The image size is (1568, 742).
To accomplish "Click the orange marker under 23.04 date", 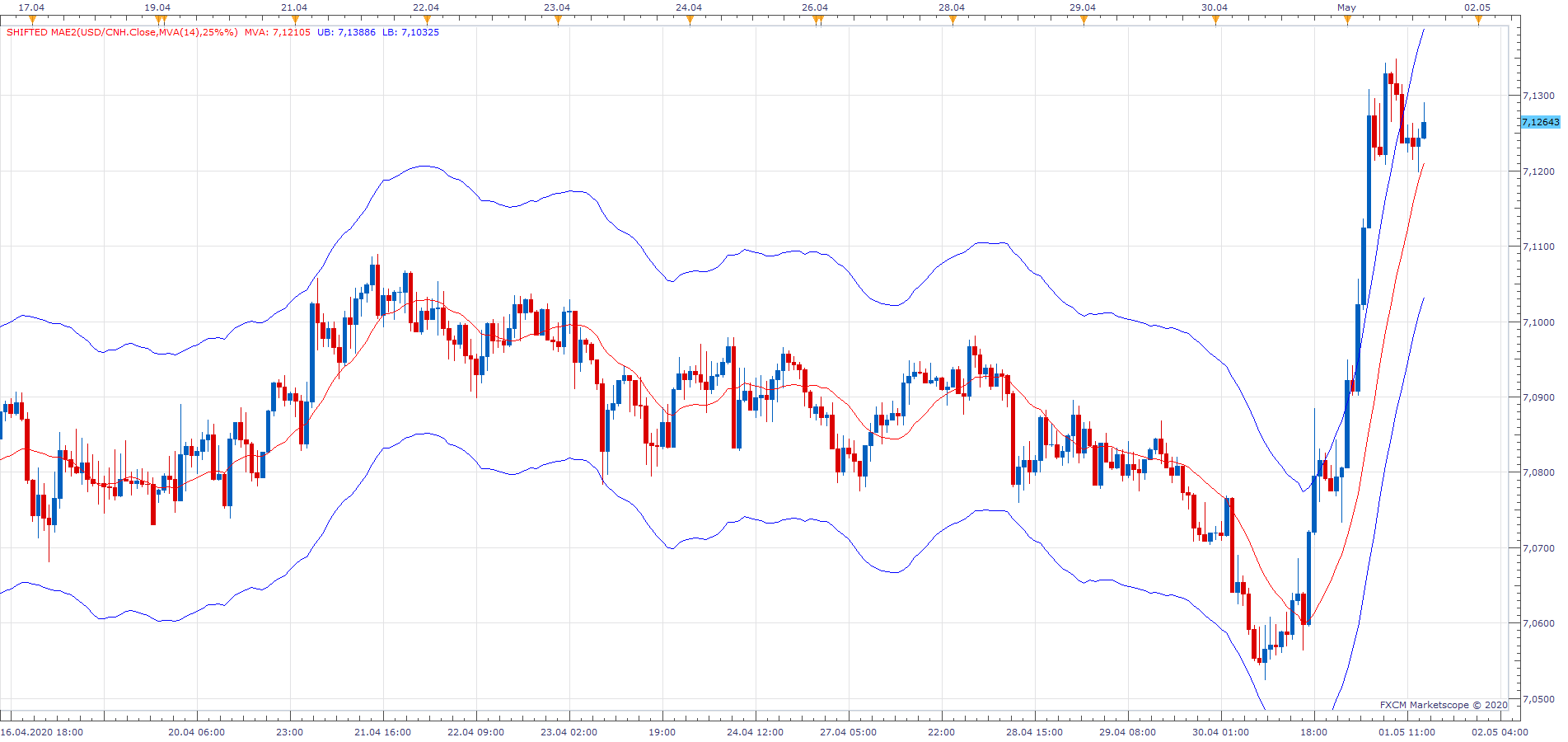I will click(558, 20).
